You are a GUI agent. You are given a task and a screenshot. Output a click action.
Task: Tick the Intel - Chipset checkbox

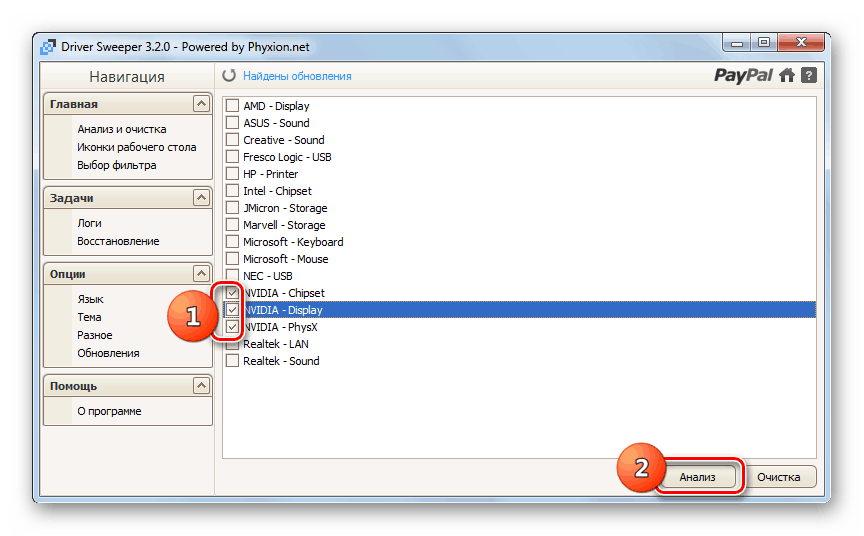click(233, 191)
